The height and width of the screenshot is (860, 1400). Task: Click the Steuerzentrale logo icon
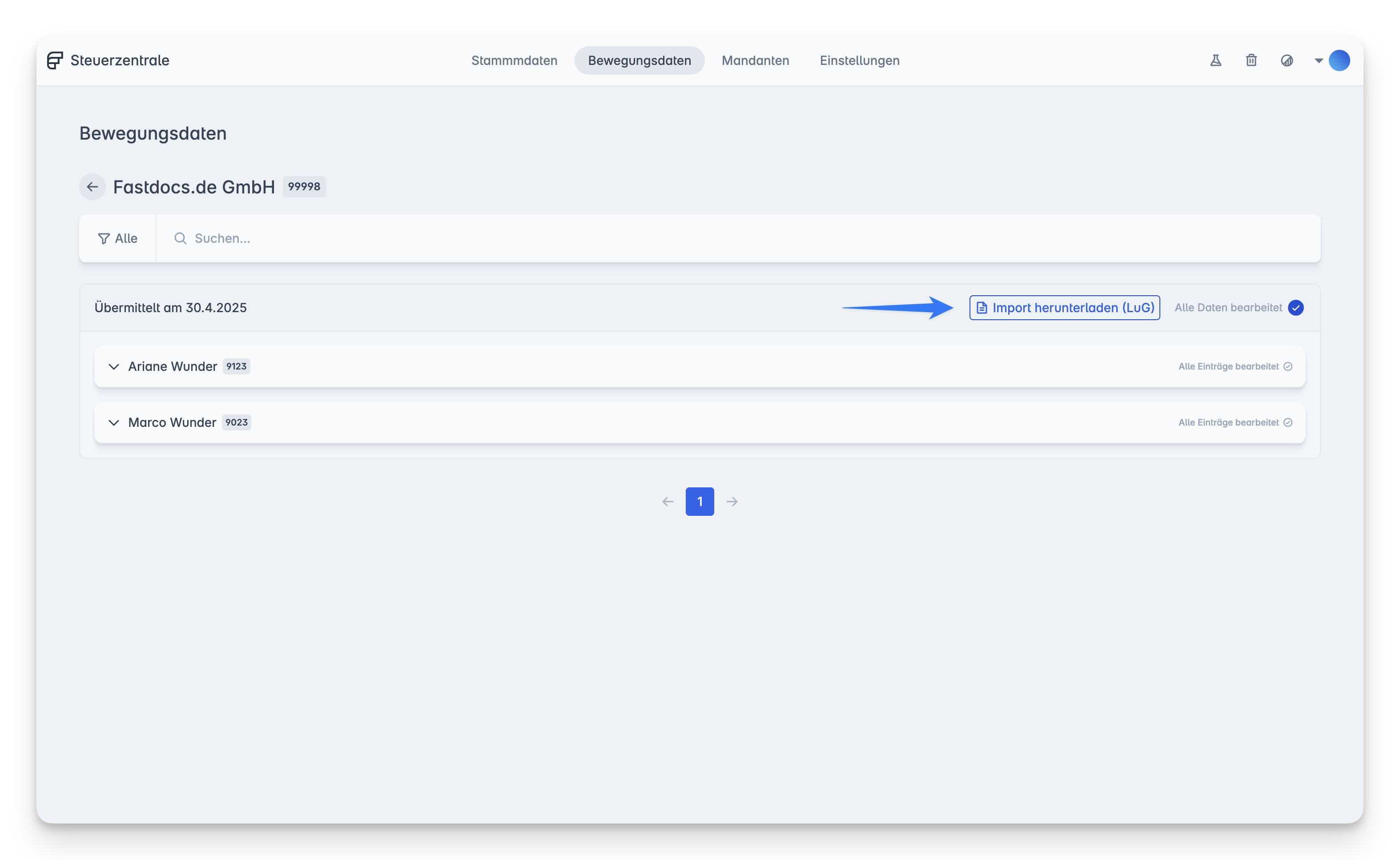pyautogui.click(x=55, y=60)
